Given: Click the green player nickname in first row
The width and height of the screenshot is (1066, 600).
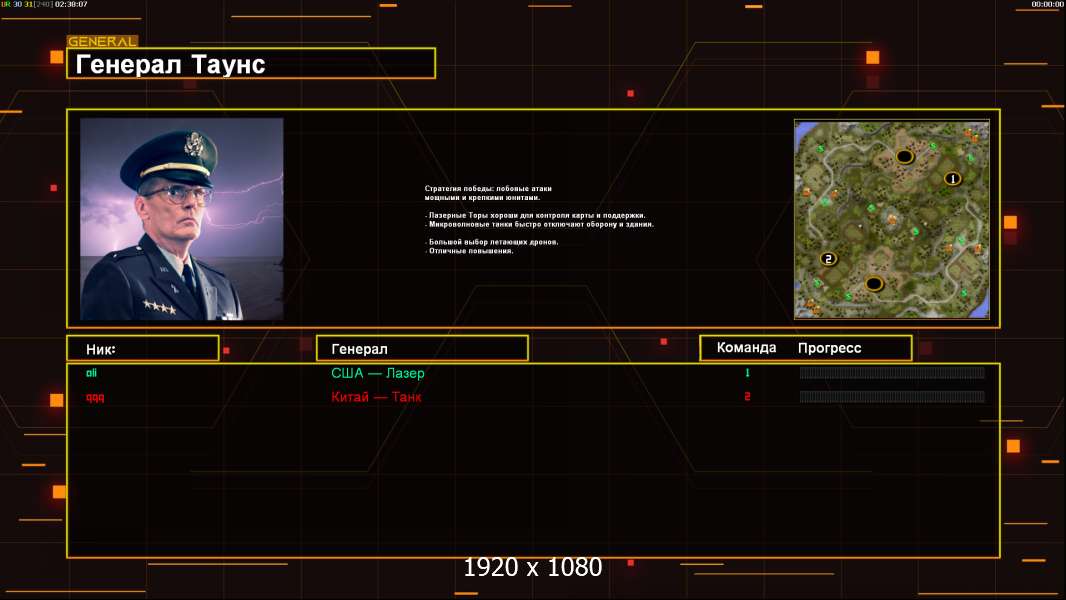Looking at the screenshot, I should pyautogui.click(x=91, y=373).
